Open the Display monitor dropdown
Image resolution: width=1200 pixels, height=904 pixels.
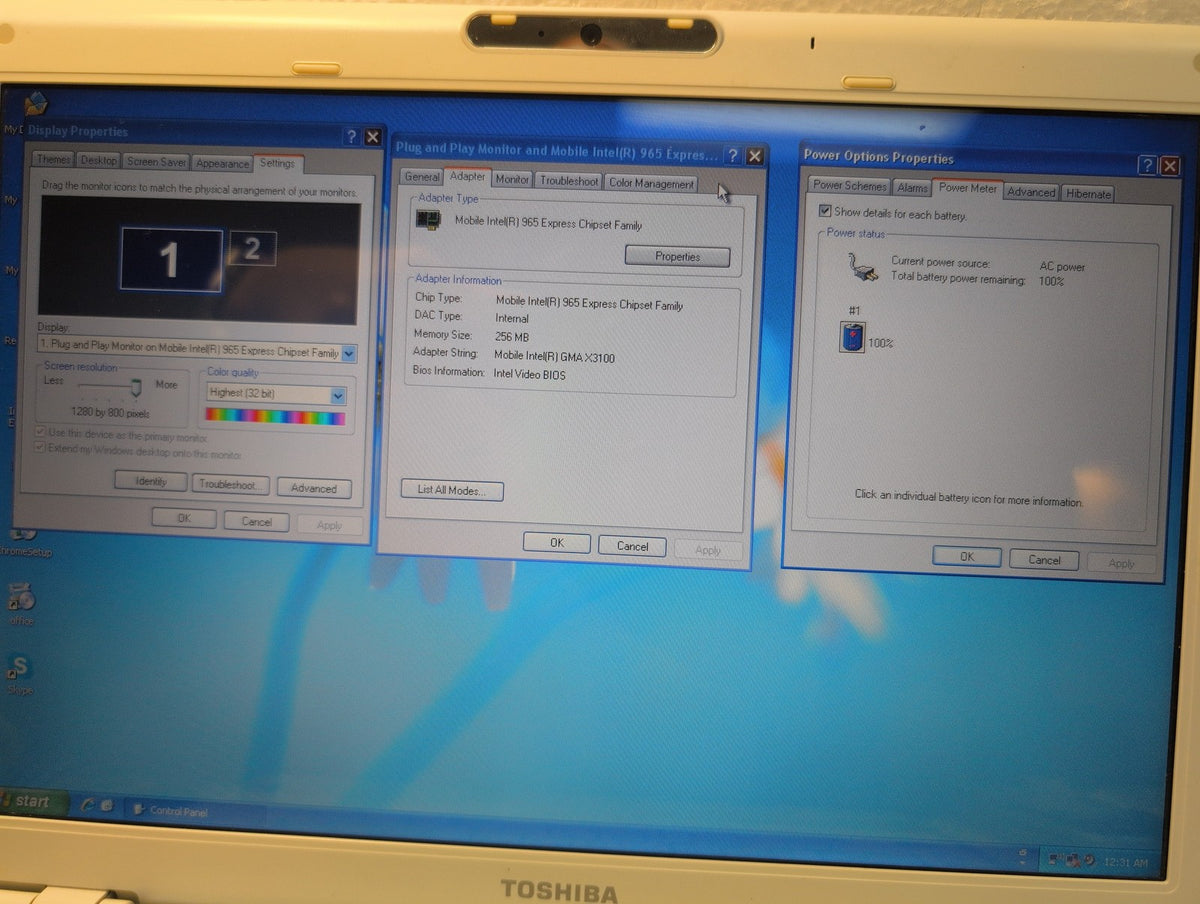(348, 353)
